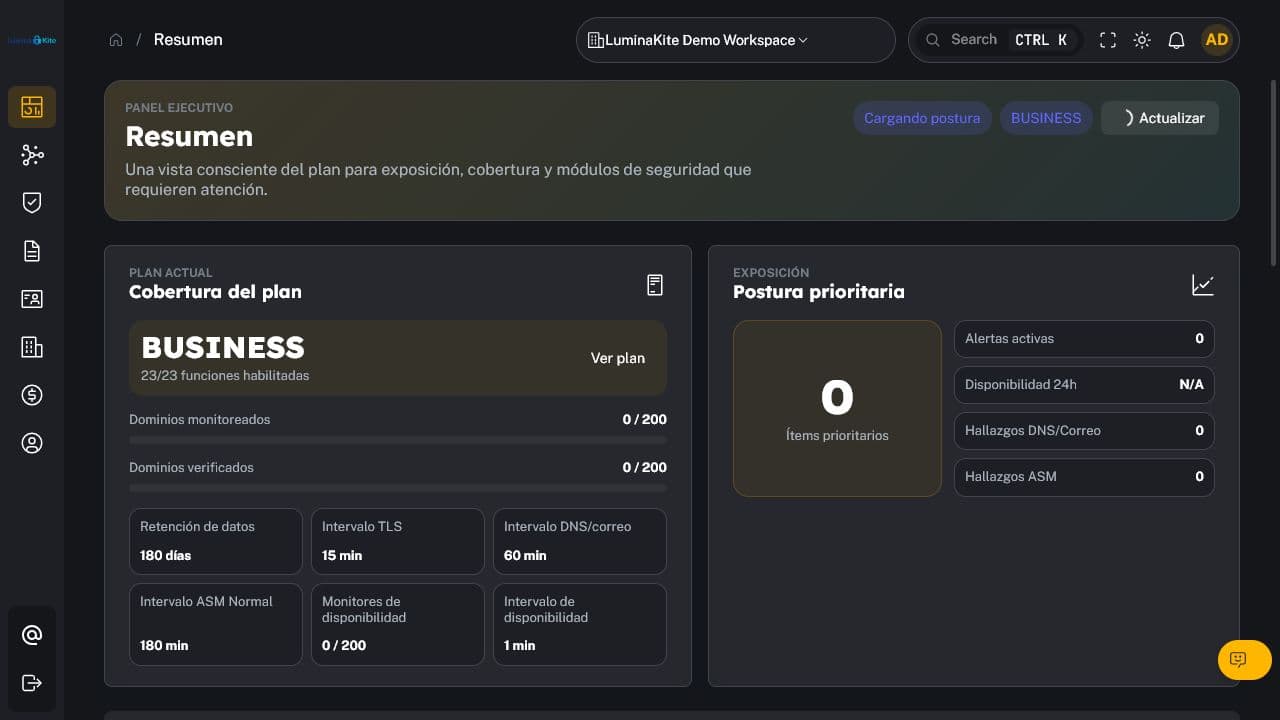Viewport: 1280px width, 720px height.
Task: Select the Alertas activas row
Action: [1084, 339]
